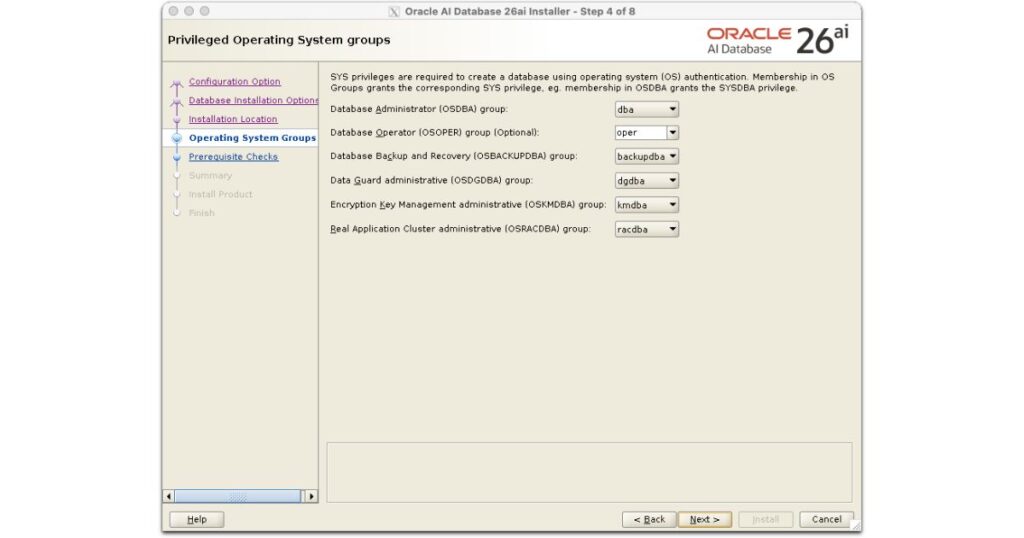Click the Database Installation Options step marker

(x=176, y=102)
